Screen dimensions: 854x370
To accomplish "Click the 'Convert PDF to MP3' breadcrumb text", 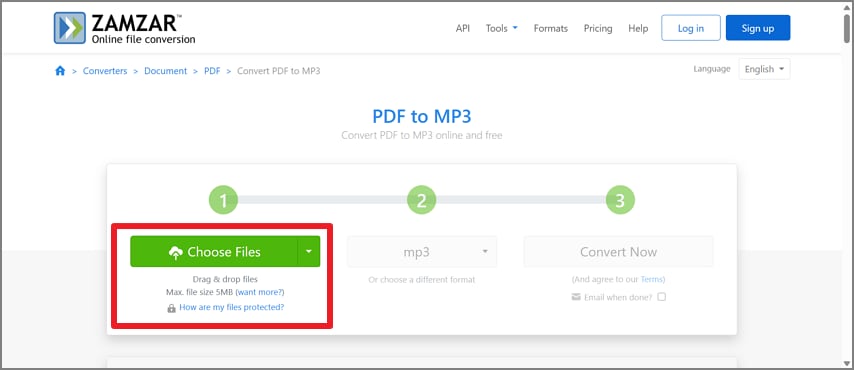I will pos(279,71).
